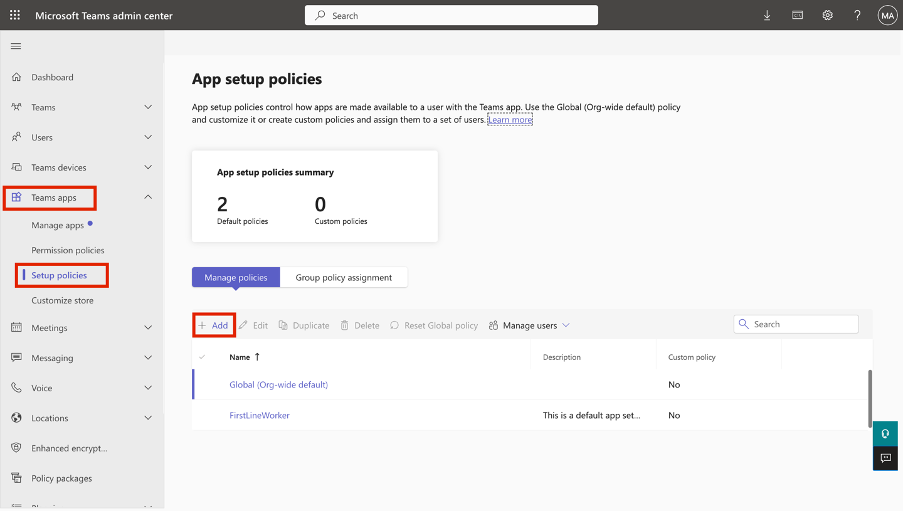The image size is (904, 512).
Task: Click the Teams devices nav icon
Action: pyautogui.click(x=16, y=167)
